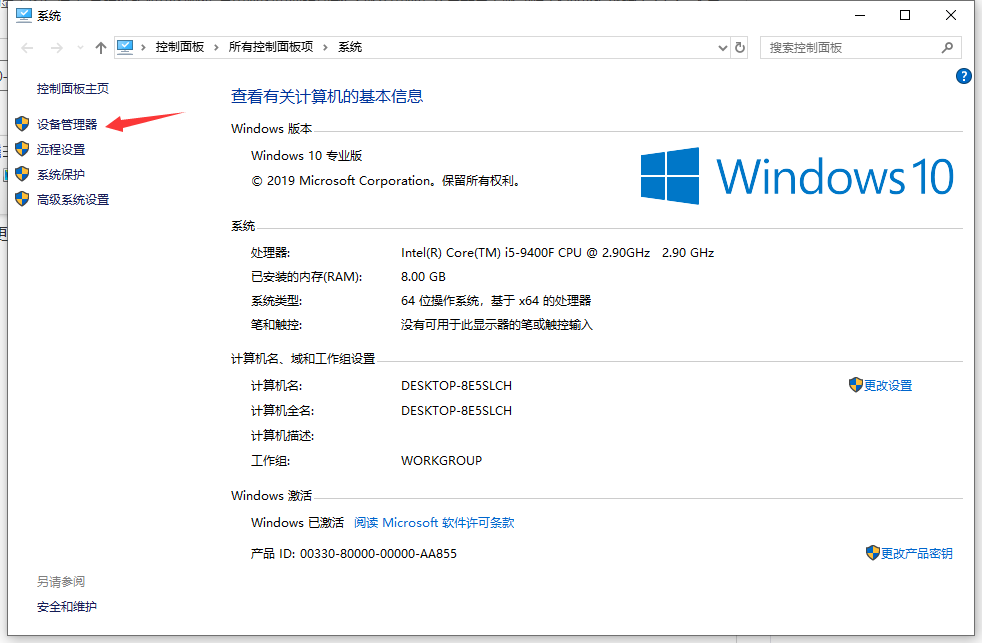Click the Back navigation arrow

click(x=28, y=48)
